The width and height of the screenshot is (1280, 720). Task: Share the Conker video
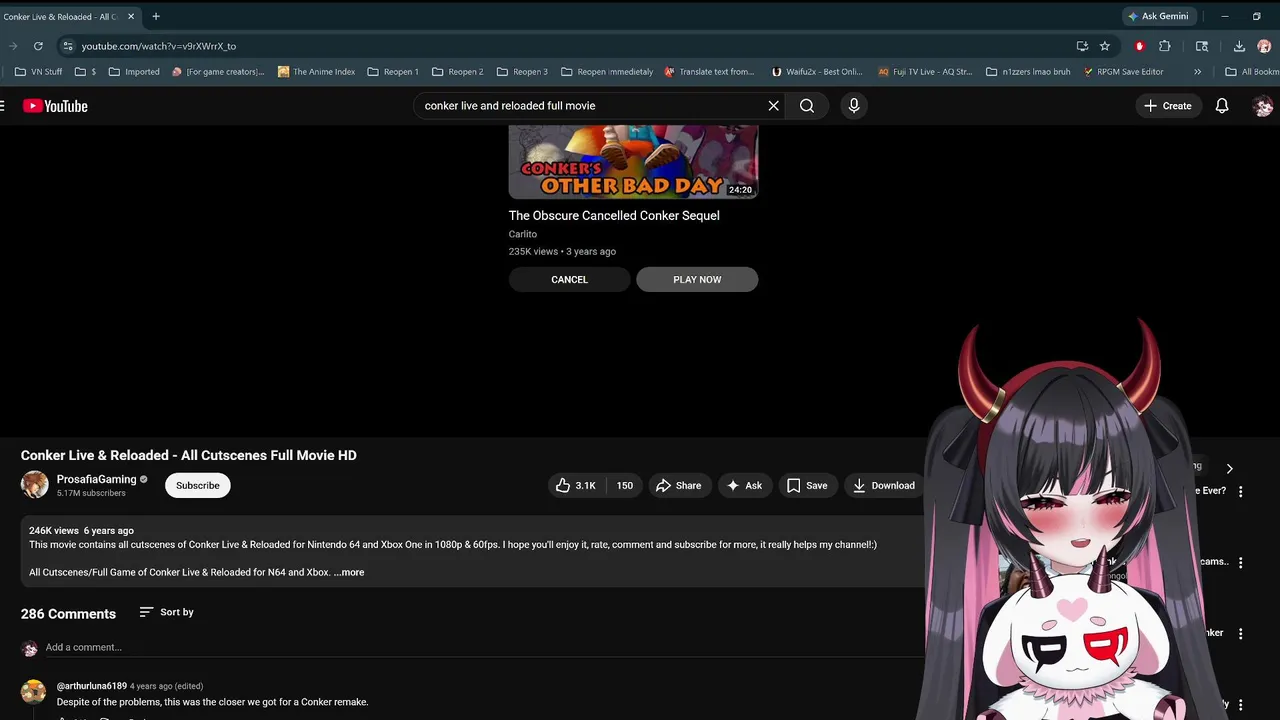coord(679,485)
